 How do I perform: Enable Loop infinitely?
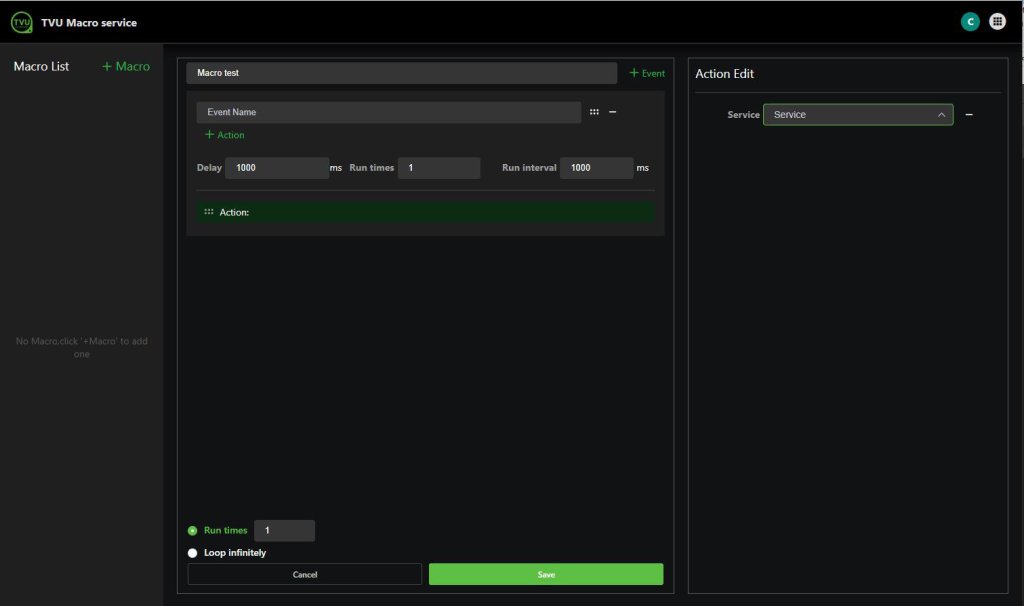coord(192,552)
